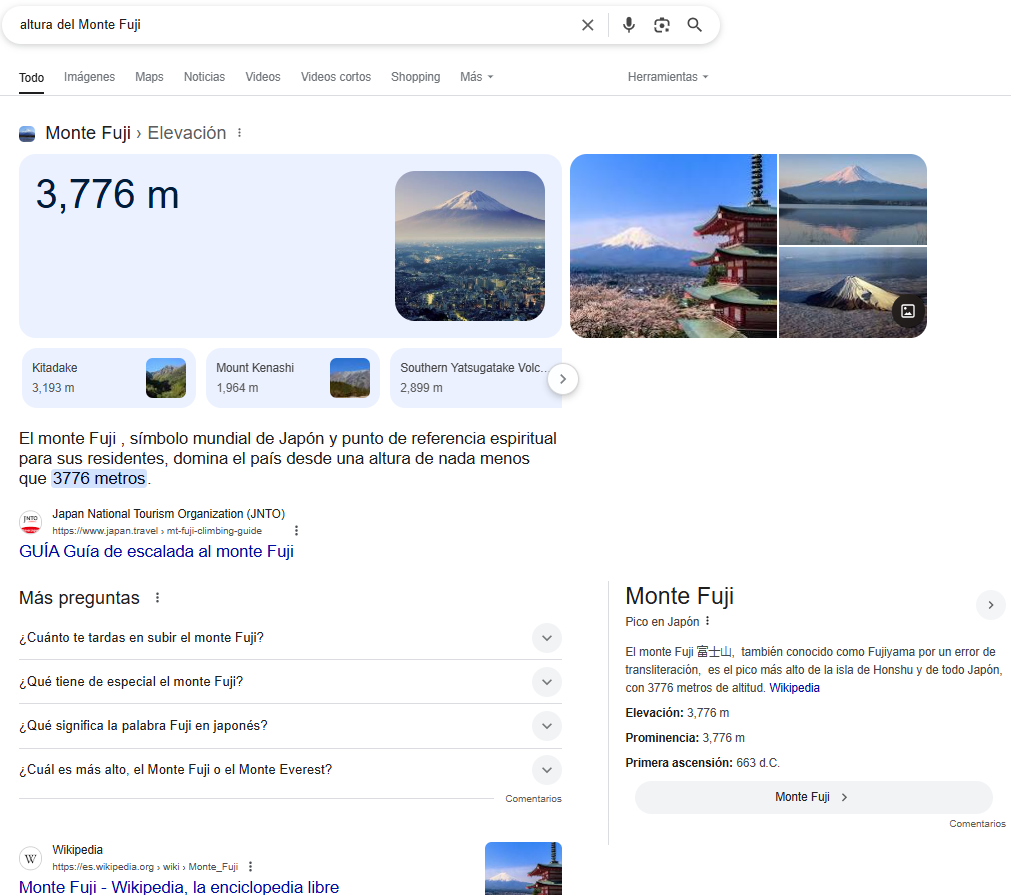Image resolution: width=1011 pixels, height=895 pixels.
Task: Select the Kitadake mountain card
Action: point(109,378)
